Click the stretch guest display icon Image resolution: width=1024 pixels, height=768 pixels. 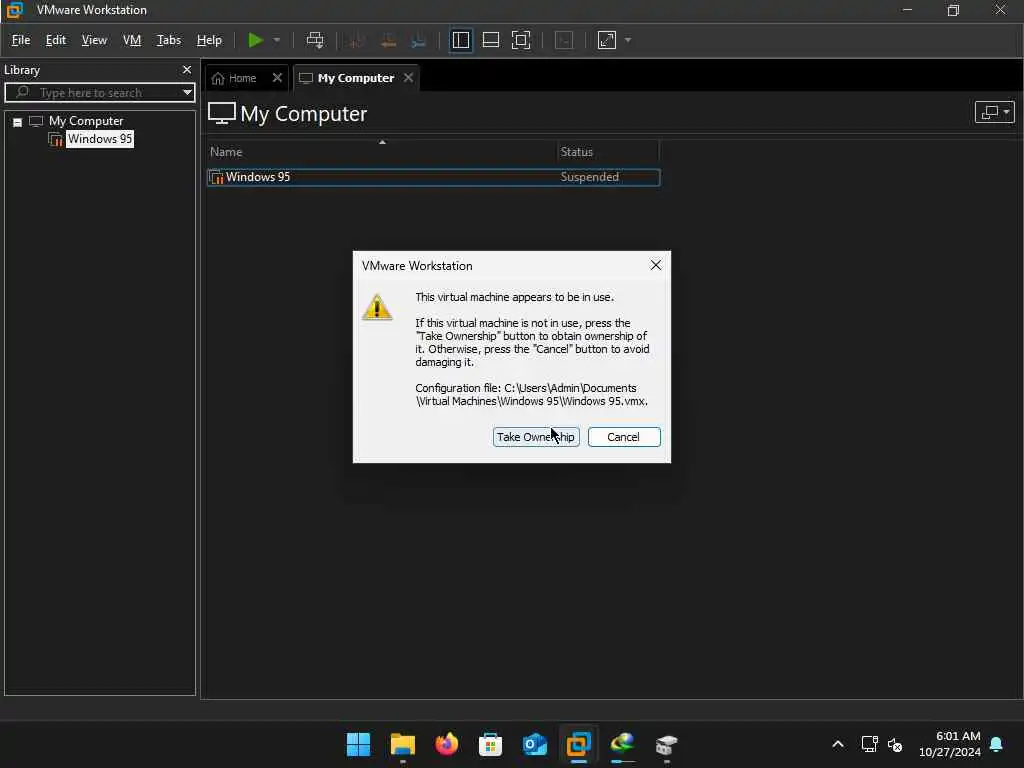pyautogui.click(x=607, y=40)
